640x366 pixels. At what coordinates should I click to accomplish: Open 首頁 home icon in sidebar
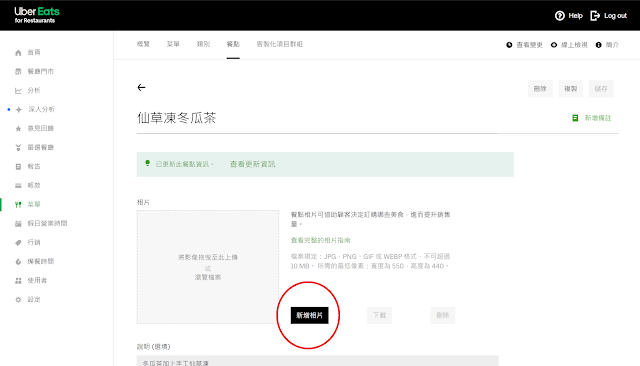18,53
